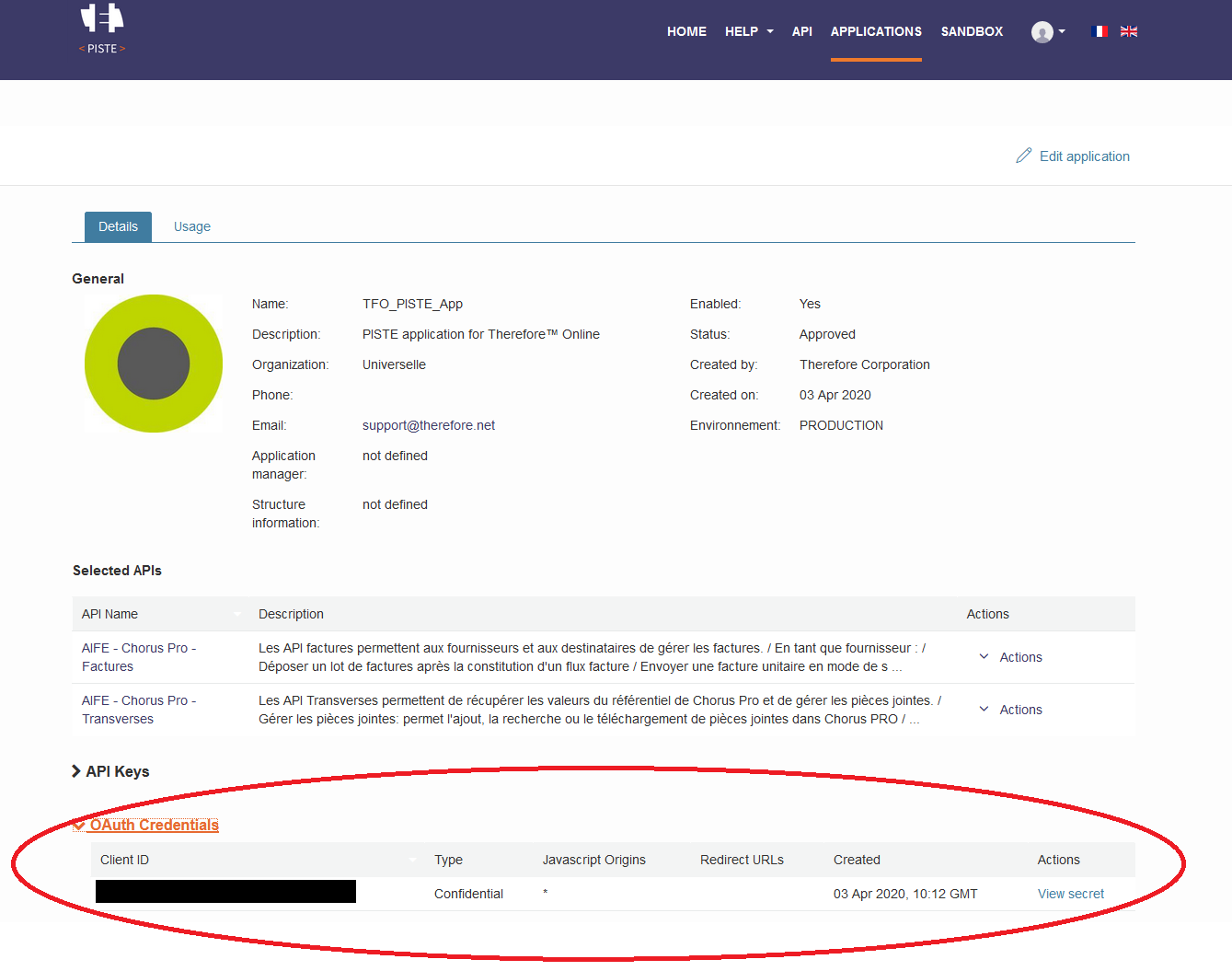Navigate to the SANDBOX section
The image size is (1232, 971).
click(x=972, y=31)
